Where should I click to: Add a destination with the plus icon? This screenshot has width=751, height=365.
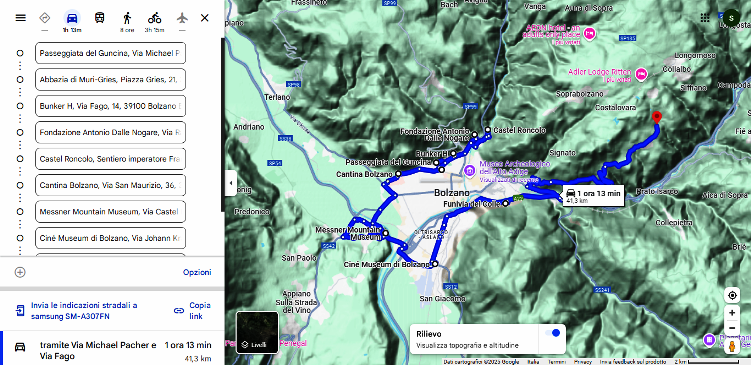20,272
